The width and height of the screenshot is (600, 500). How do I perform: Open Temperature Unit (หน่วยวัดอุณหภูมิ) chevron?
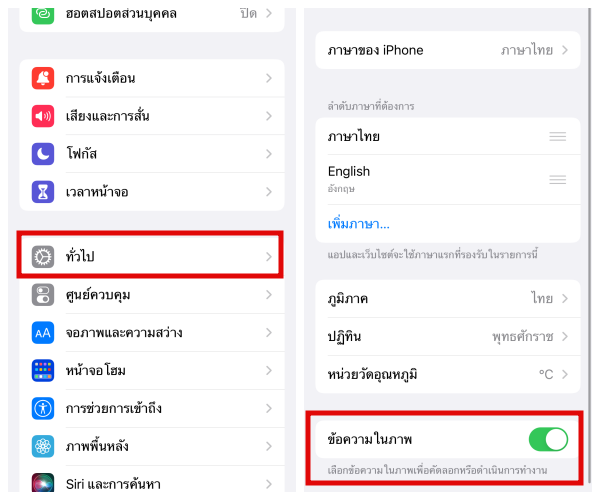[565, 374]
